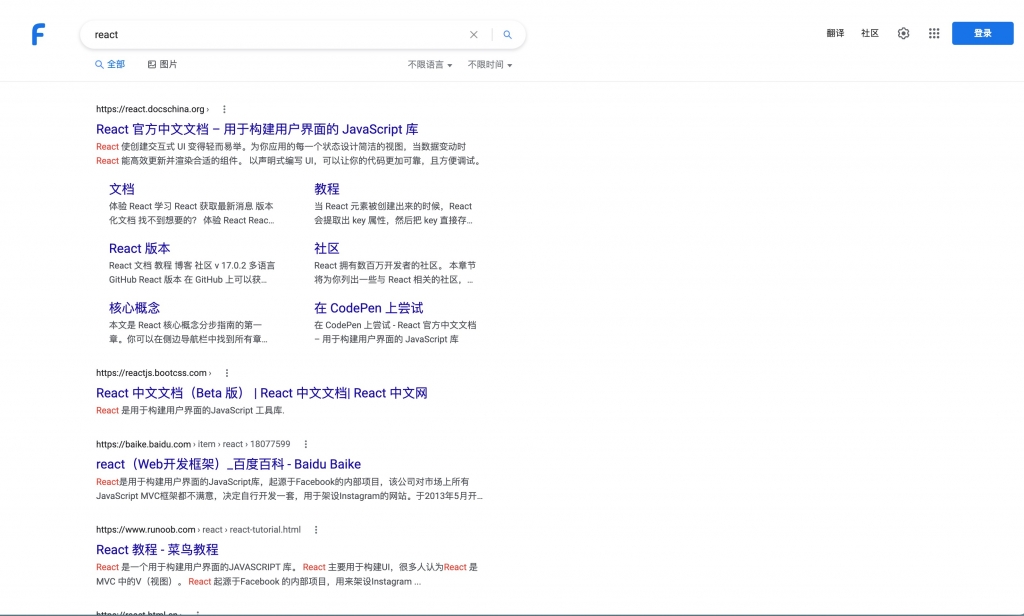This screenshot has height=616, width=1024.
Task: Open React 中文文档 (Beta 版) result
Action: click(262, 393)
